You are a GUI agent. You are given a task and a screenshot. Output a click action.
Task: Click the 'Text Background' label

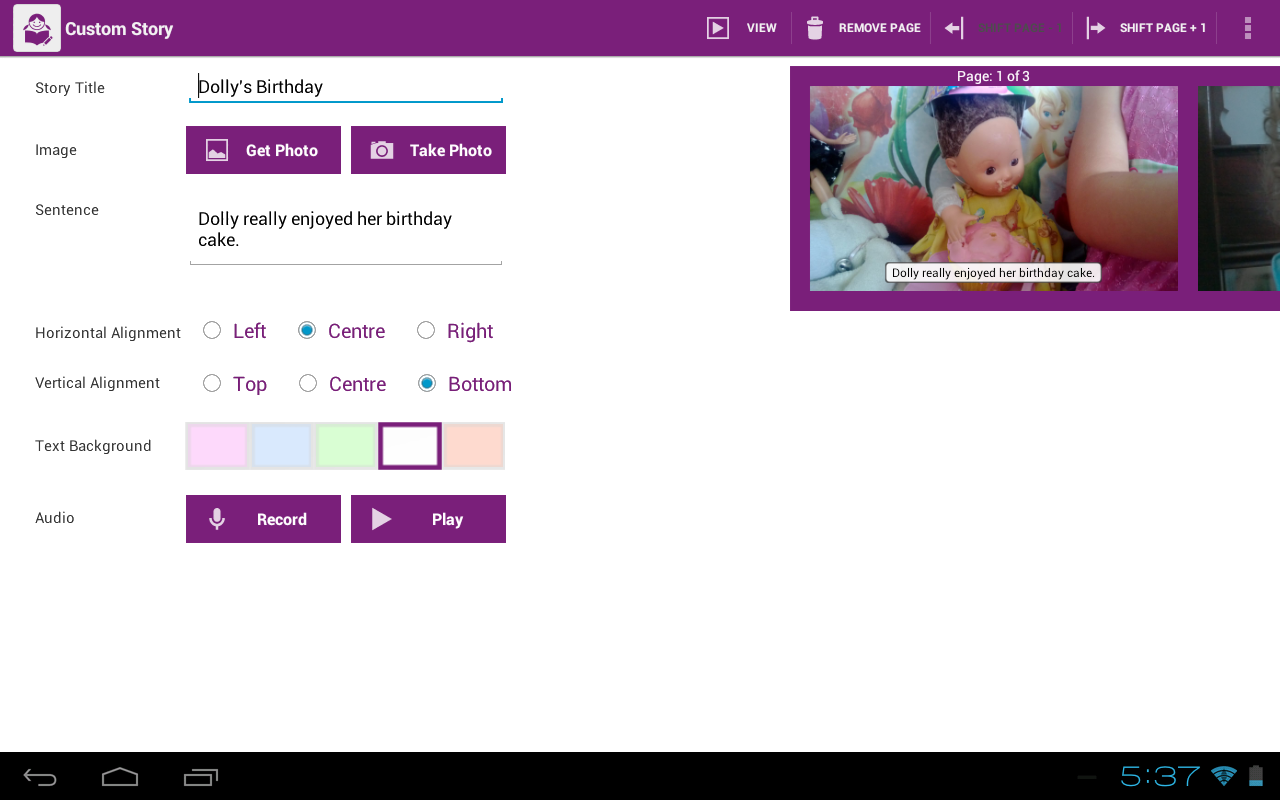[93, 446]
